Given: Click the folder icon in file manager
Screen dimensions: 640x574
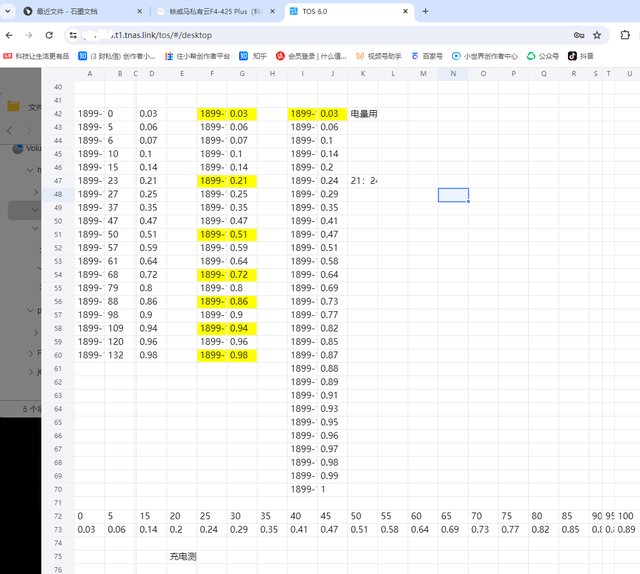Looking at the screenshot, I should [x=13, y=107].
